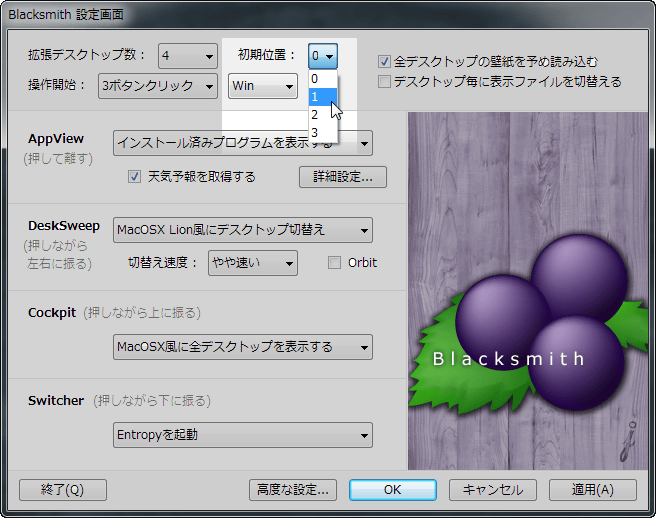
Task: Confirm settings with the OK button
Action: 393,490
